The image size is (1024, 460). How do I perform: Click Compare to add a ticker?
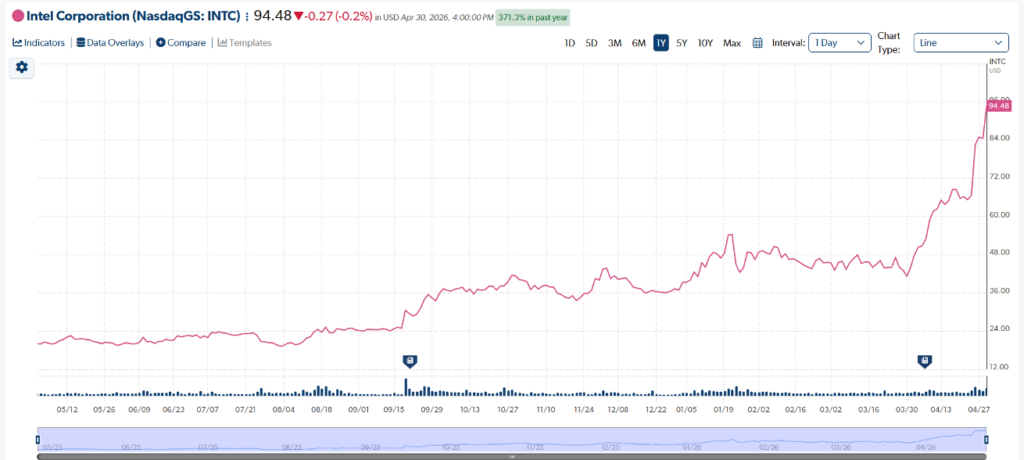click(181, 42)
